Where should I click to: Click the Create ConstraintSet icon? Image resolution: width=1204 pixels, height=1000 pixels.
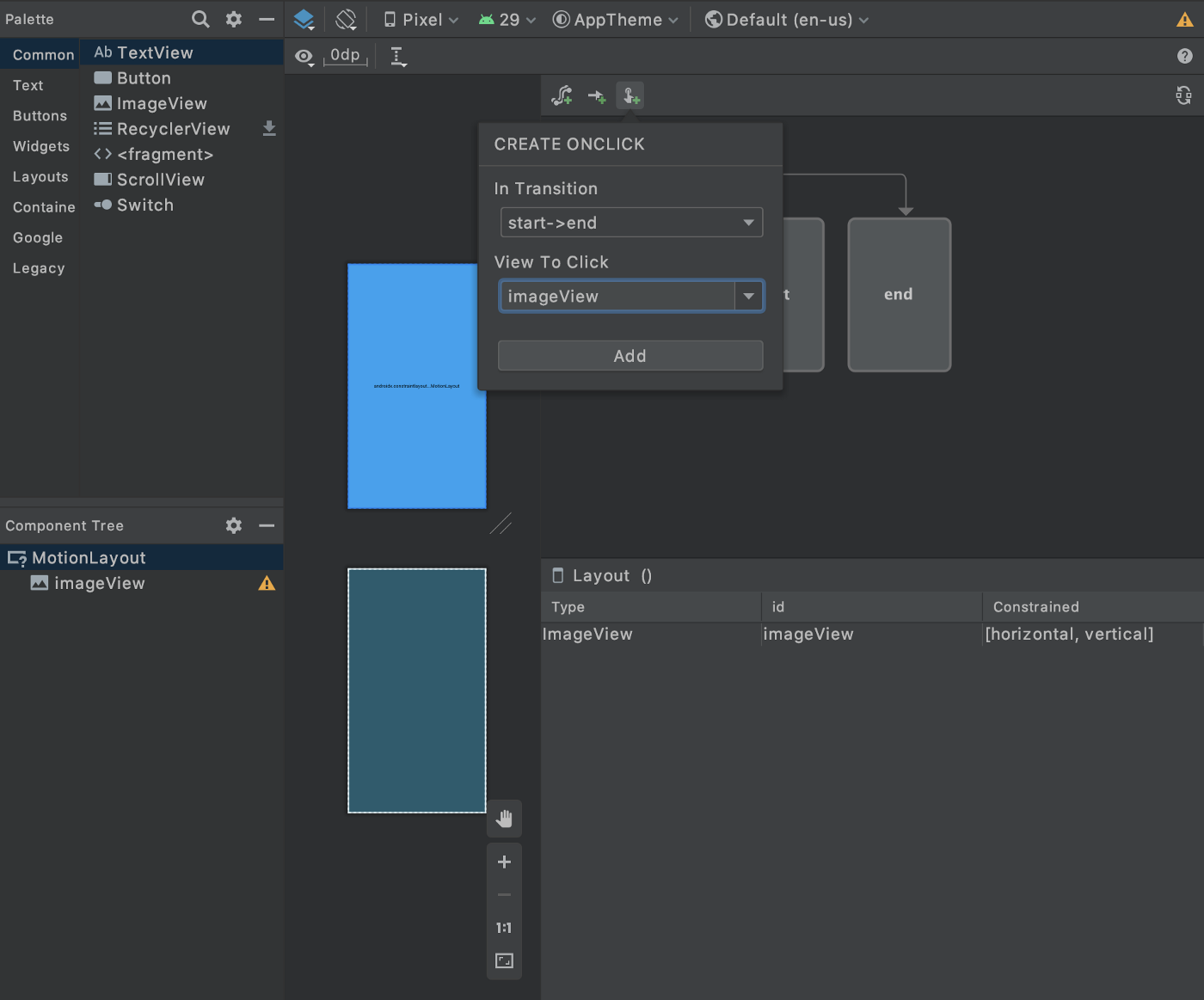click(562, 96)
